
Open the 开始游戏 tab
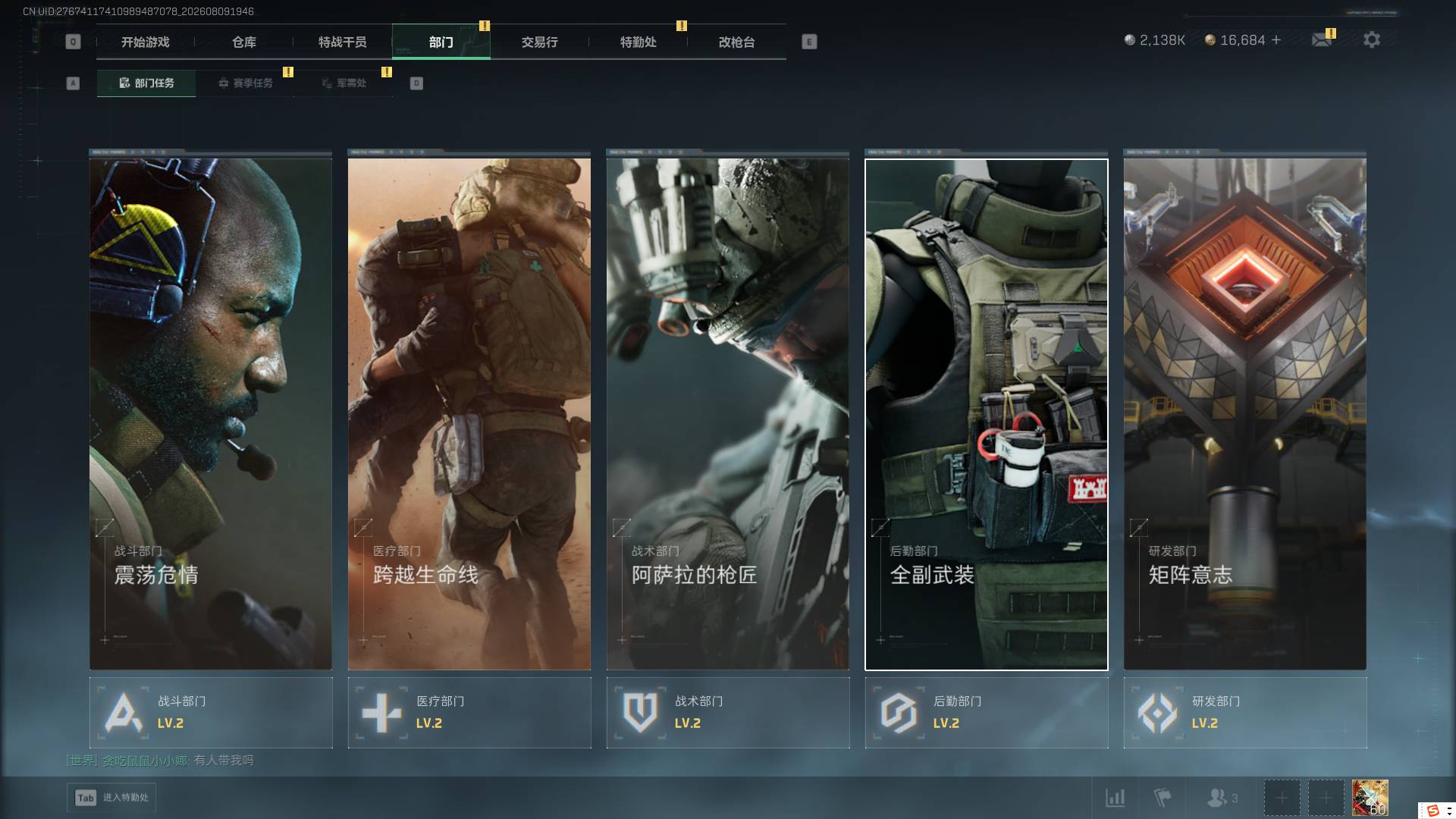click(x=146, y=42)
